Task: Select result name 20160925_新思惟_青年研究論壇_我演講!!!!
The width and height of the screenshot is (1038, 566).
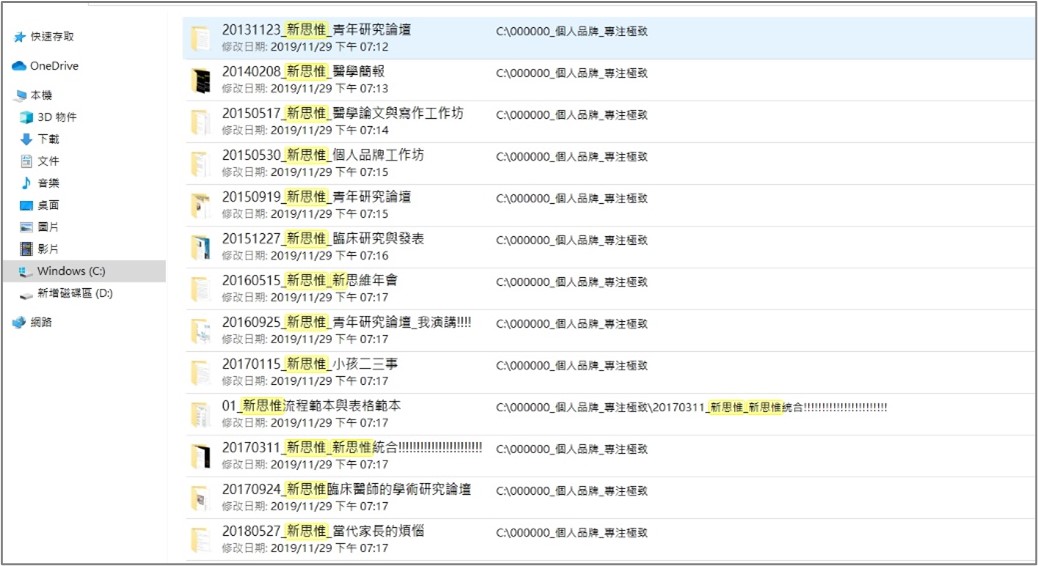Action: 347,322
